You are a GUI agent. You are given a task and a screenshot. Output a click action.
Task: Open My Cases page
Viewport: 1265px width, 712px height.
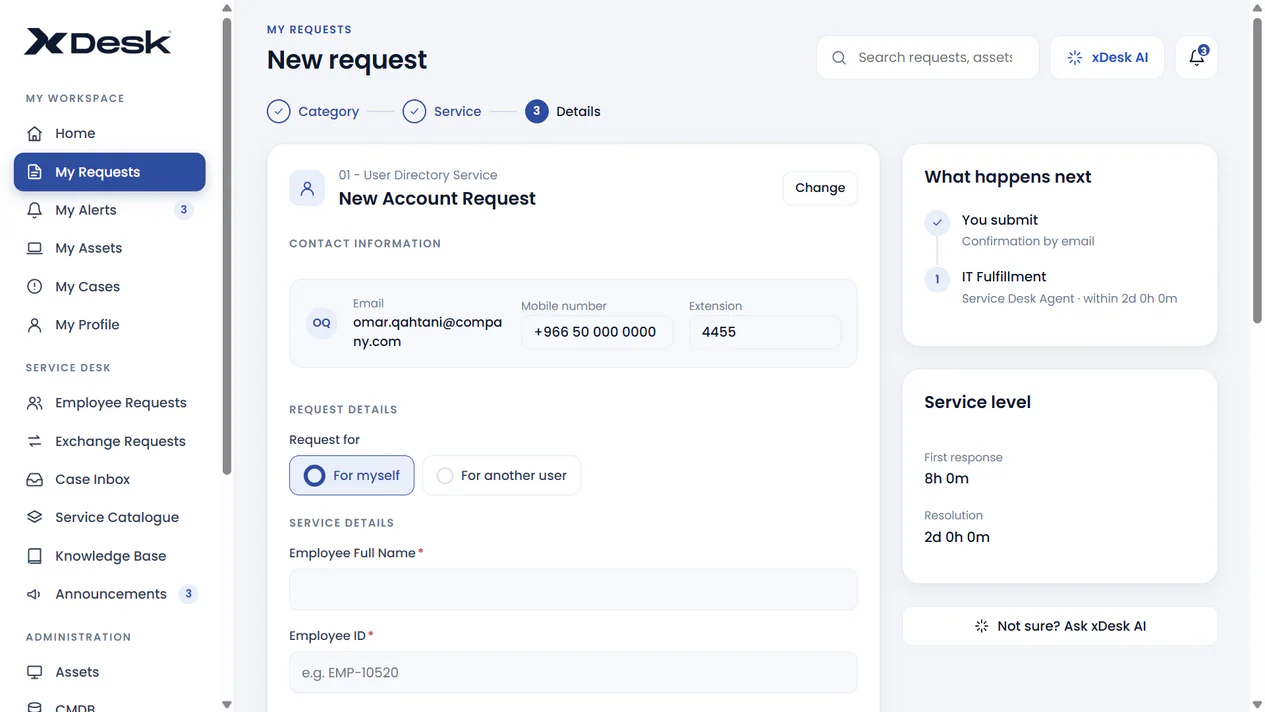coord(110,286)
